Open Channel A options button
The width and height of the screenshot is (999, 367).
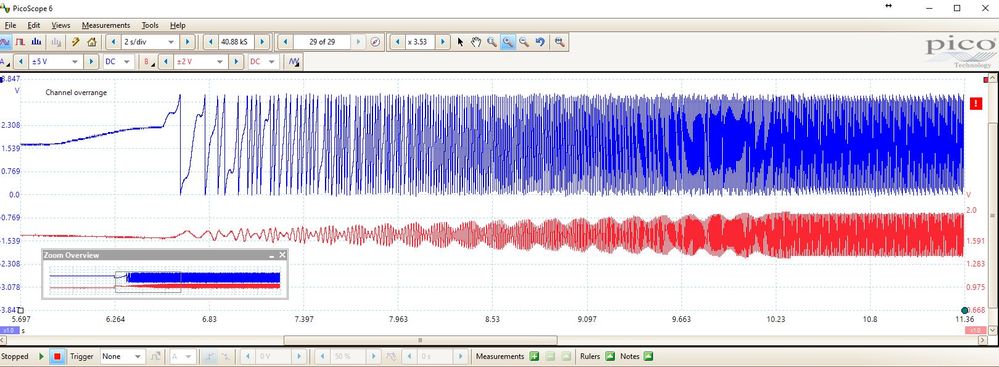click(x=5, y=62)
